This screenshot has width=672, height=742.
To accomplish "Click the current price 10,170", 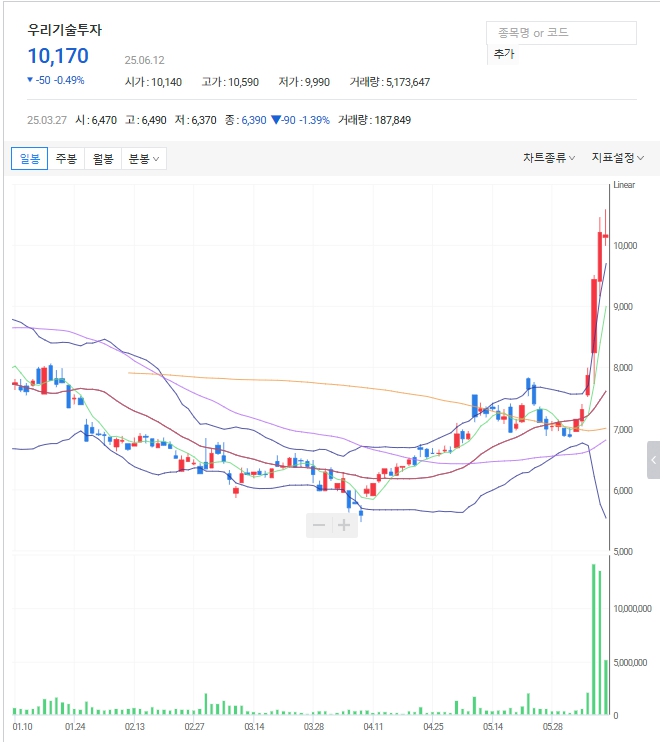I will pyautogui.click(x=58, y=56).
